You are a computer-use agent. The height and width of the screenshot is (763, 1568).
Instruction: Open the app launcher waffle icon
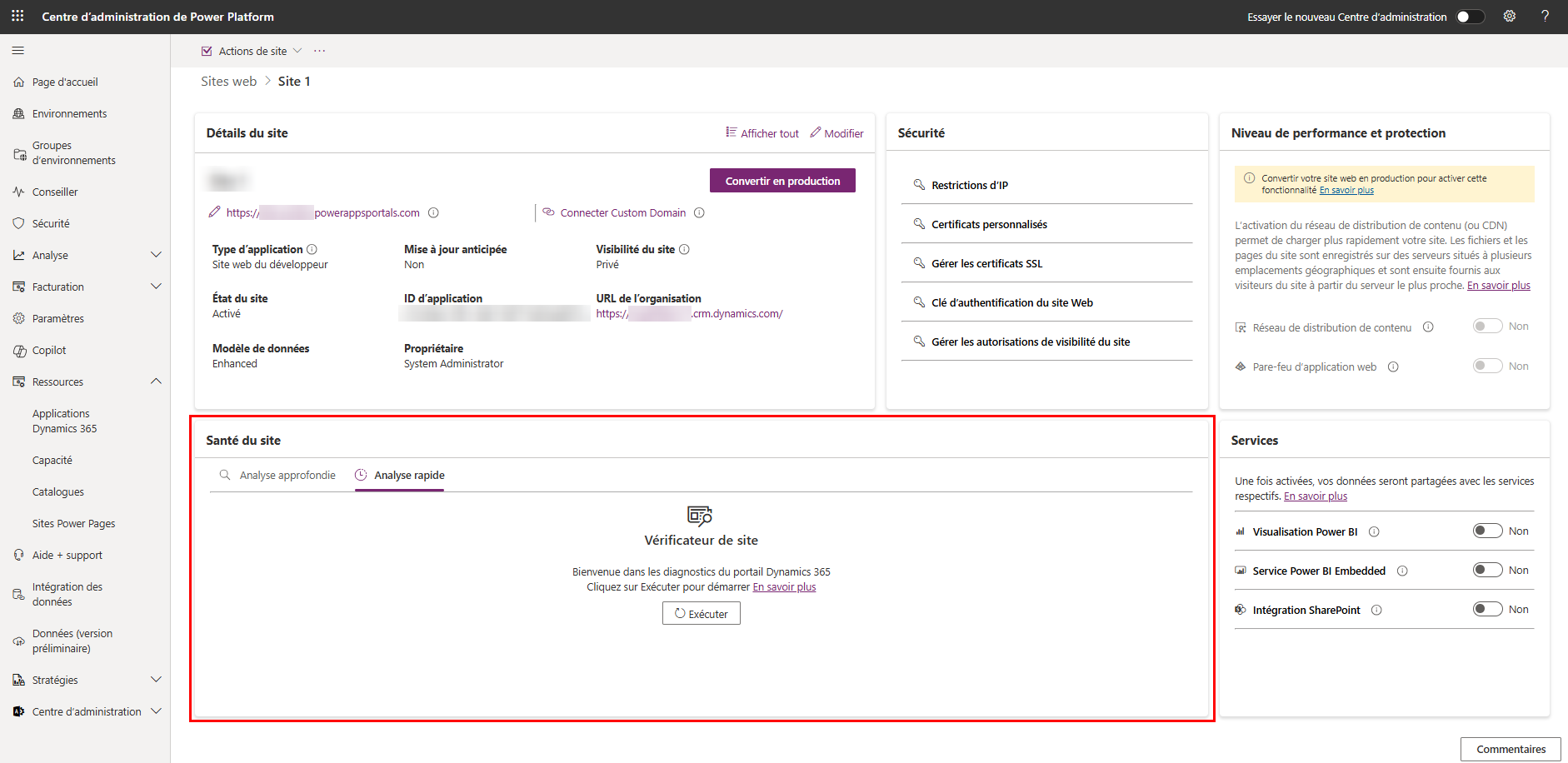click(x=17, y=16)
